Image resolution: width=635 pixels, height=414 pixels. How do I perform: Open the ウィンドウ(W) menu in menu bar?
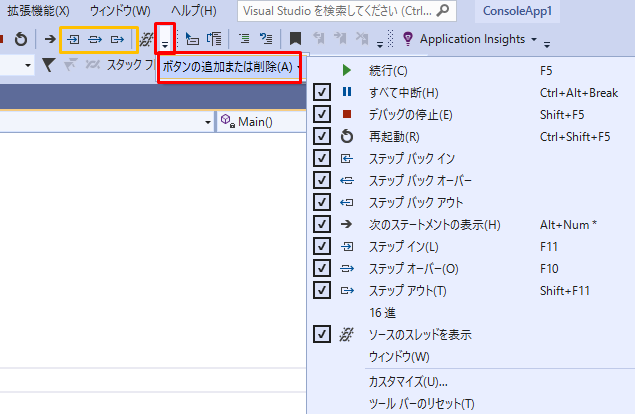(120, 11)
